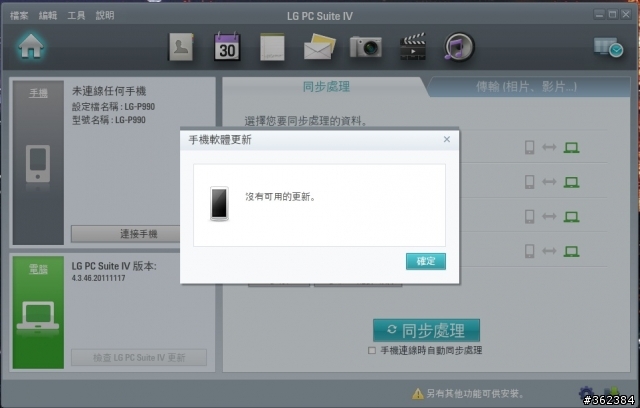Click the phone device icon in 手機 panel
The image size is (640, 408).
(38, 164)
